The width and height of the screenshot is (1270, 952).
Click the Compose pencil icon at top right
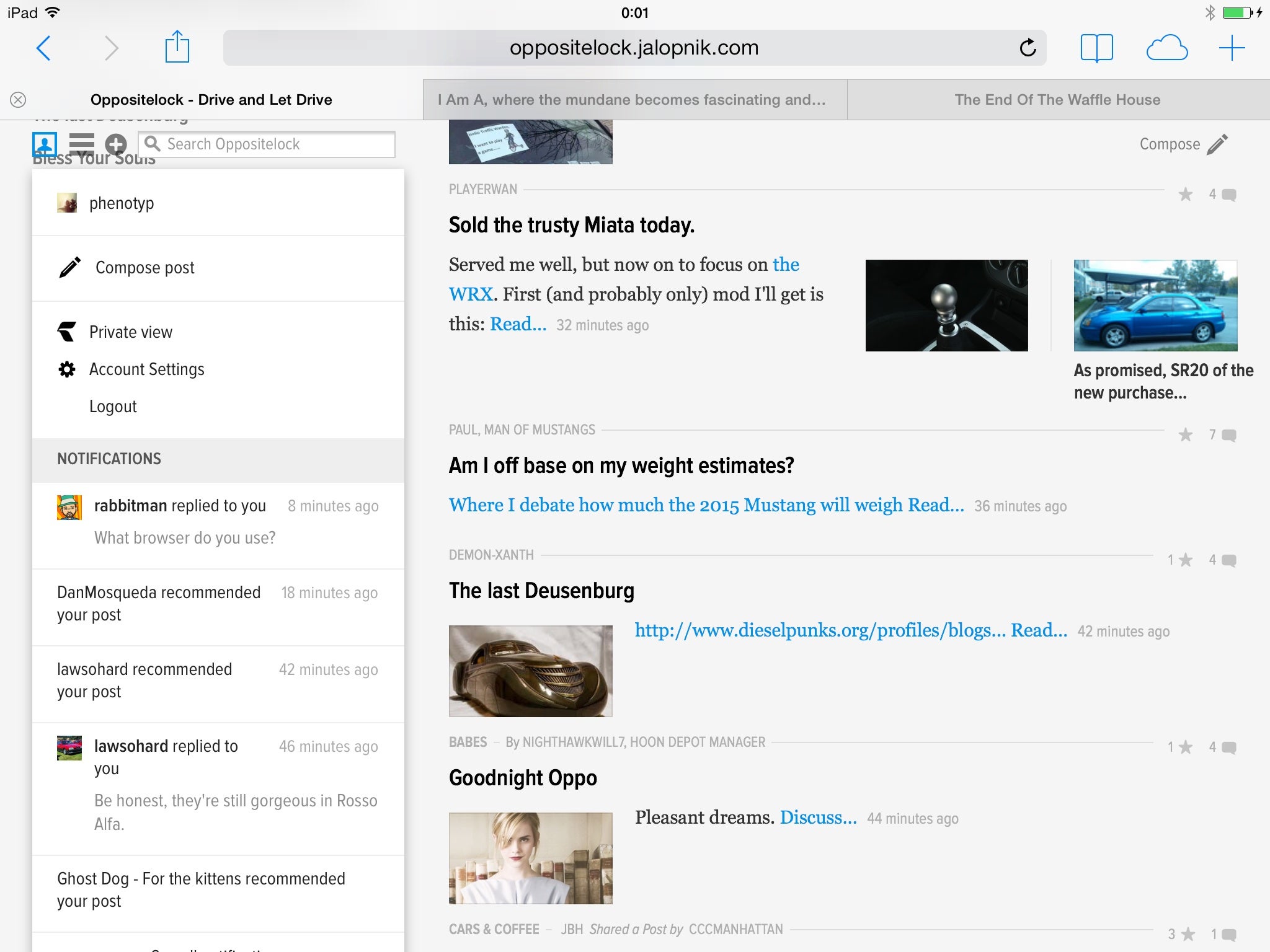1217,144
